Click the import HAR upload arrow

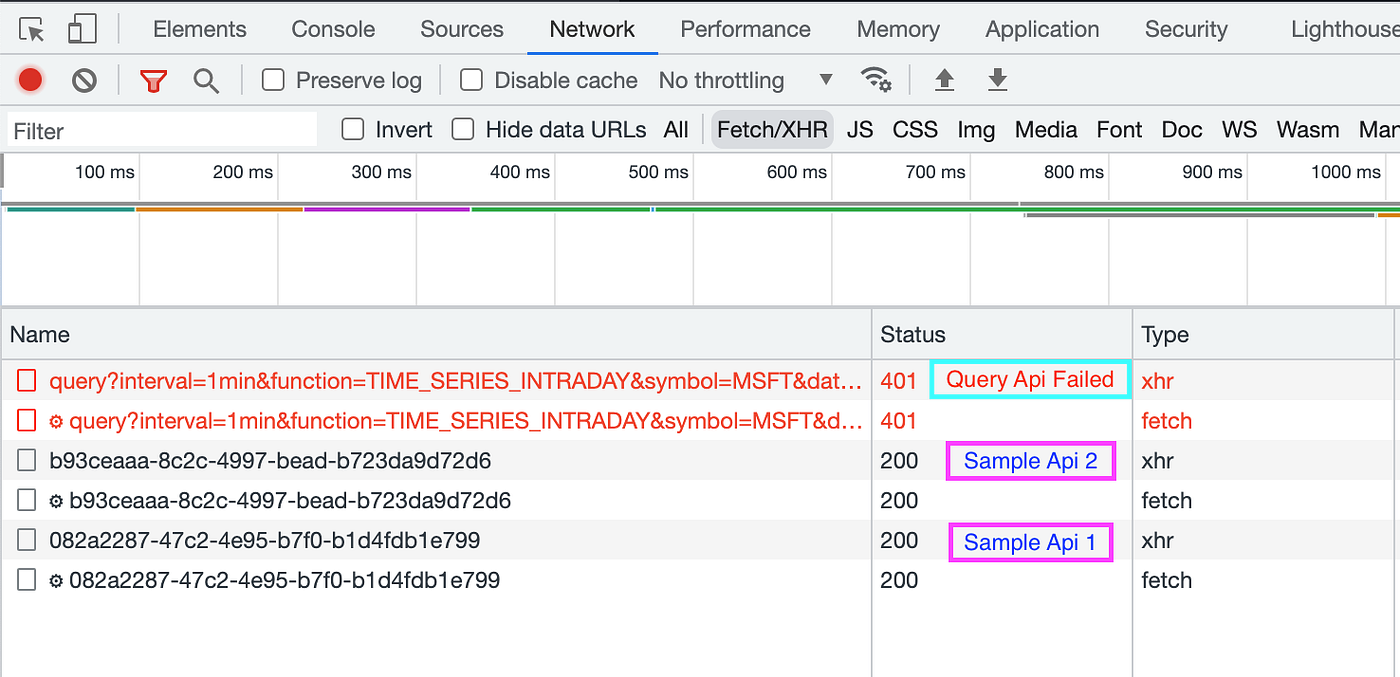coord(944,80)
